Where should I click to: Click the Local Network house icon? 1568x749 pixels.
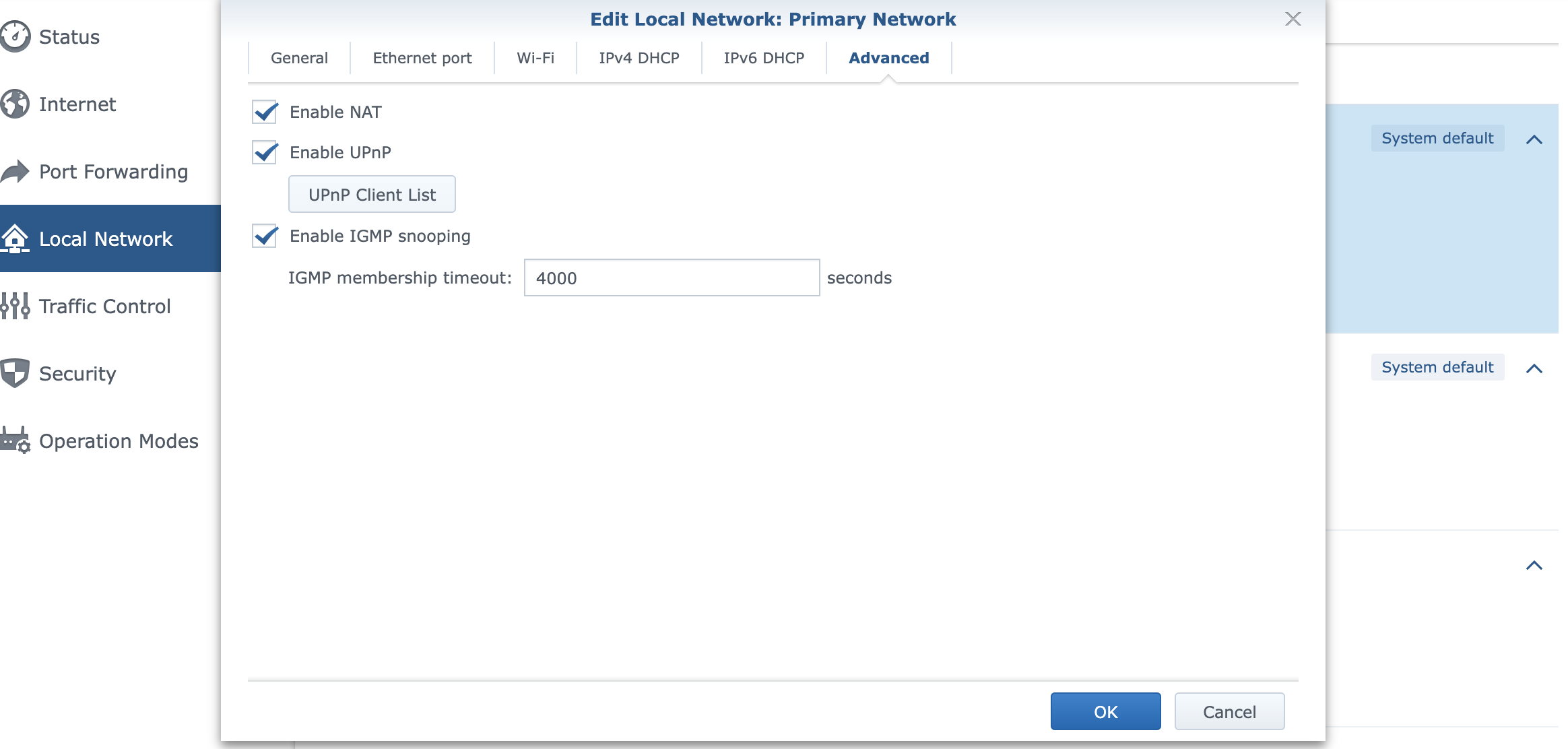click(15, 238)
